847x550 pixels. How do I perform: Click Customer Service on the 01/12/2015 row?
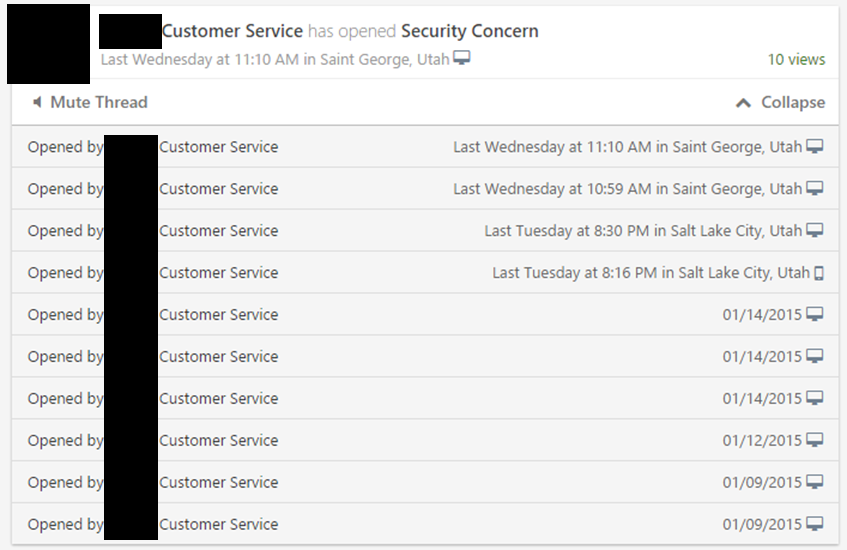[218, 441]
